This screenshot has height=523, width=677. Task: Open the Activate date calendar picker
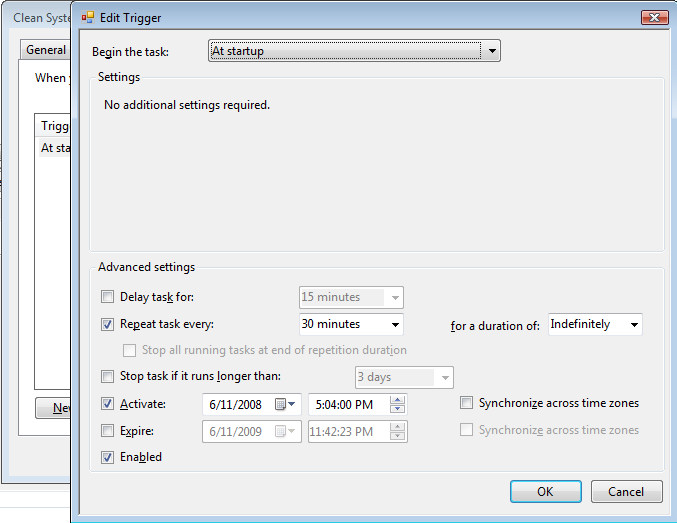click(x=286, y=404)
